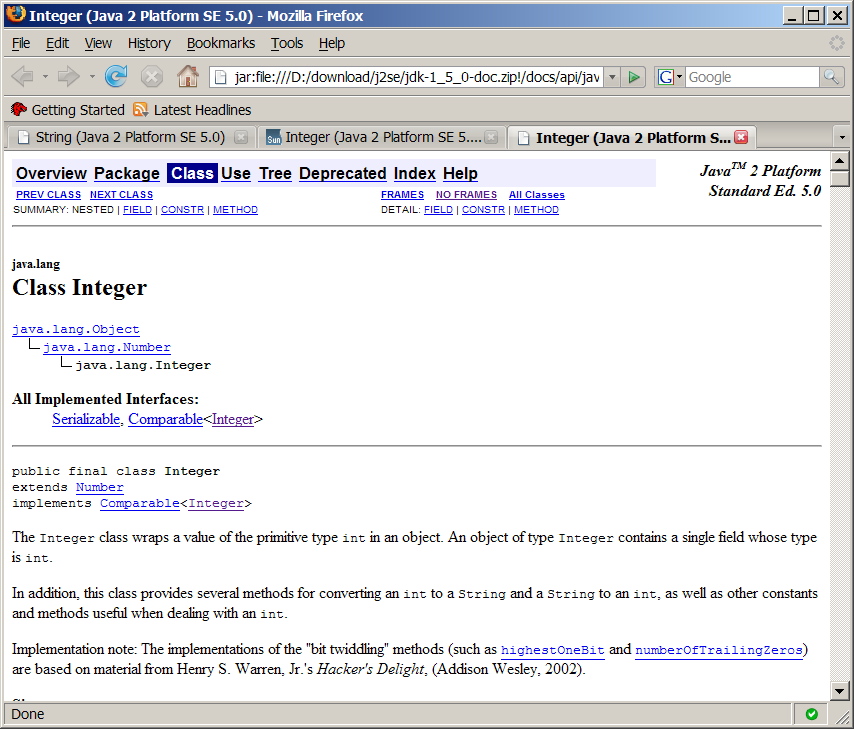Click the search magnifier icon
This screenshot has width=854, height=729.
tap(831, 77)
